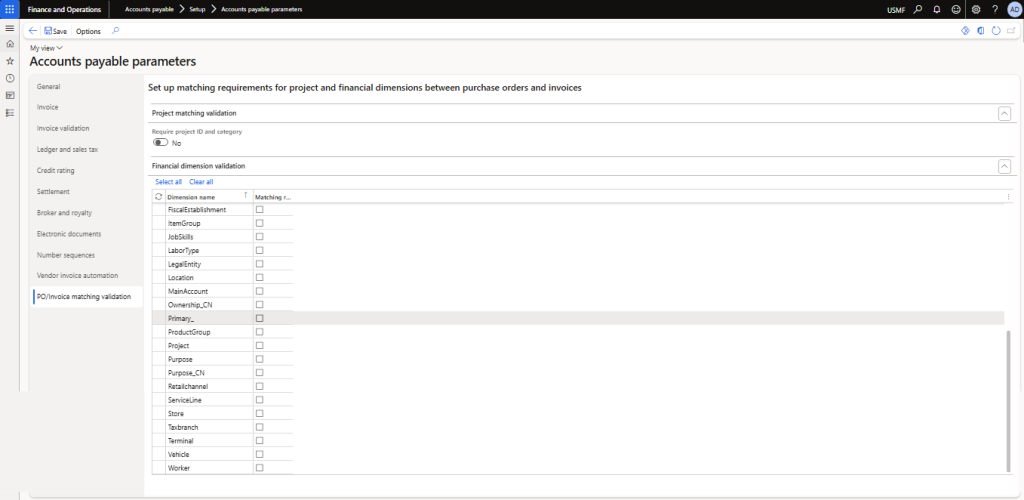Open the app launcher waffle icon
The height and width of the screenshot is (500, 1024).
click(9, 9)
